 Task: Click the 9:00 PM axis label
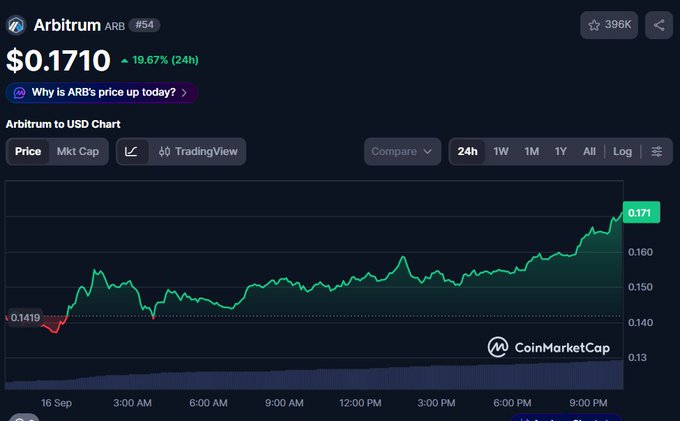click(x=588, y=403)
